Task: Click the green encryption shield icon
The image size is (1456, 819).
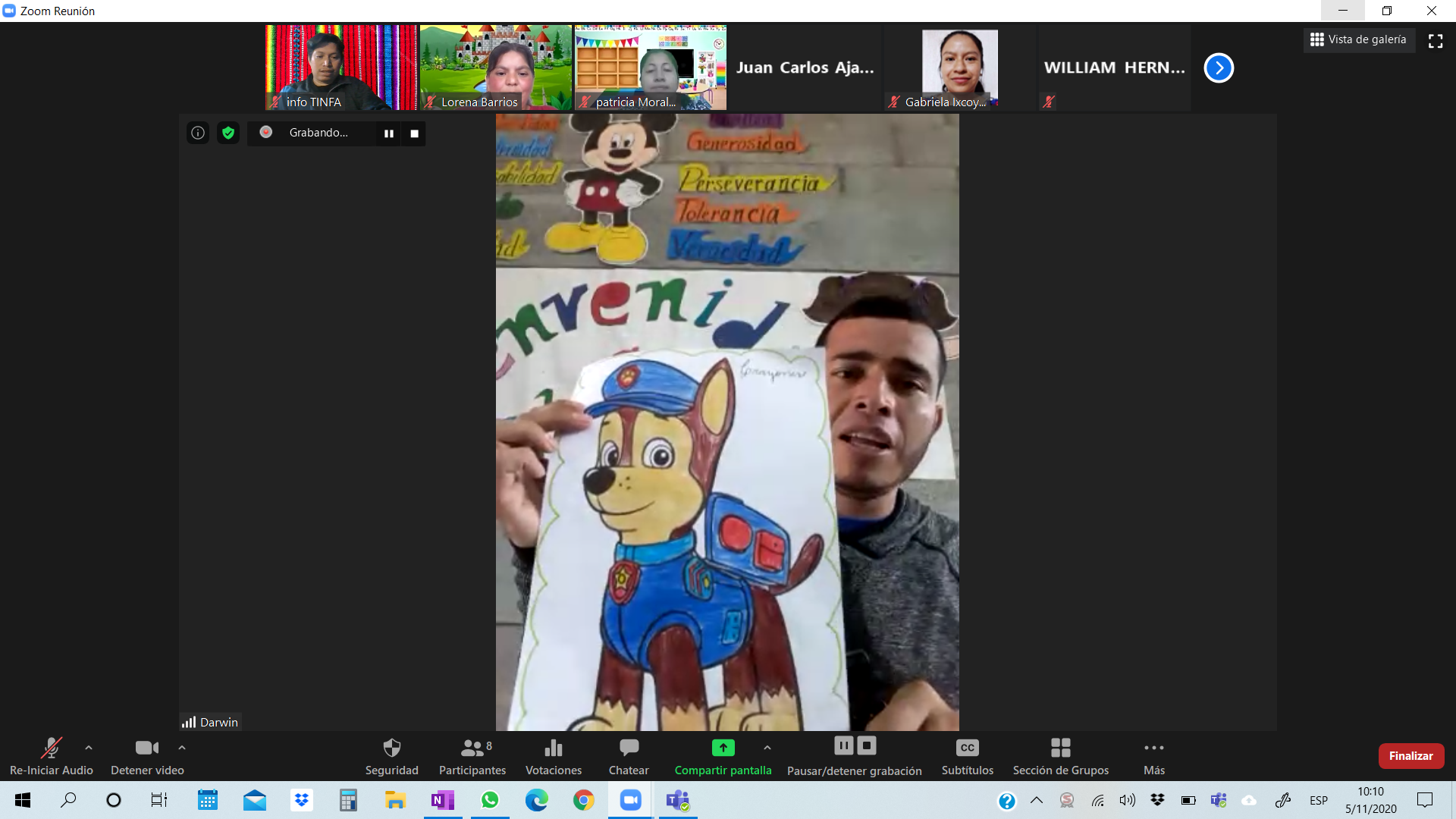Action: 228,133
